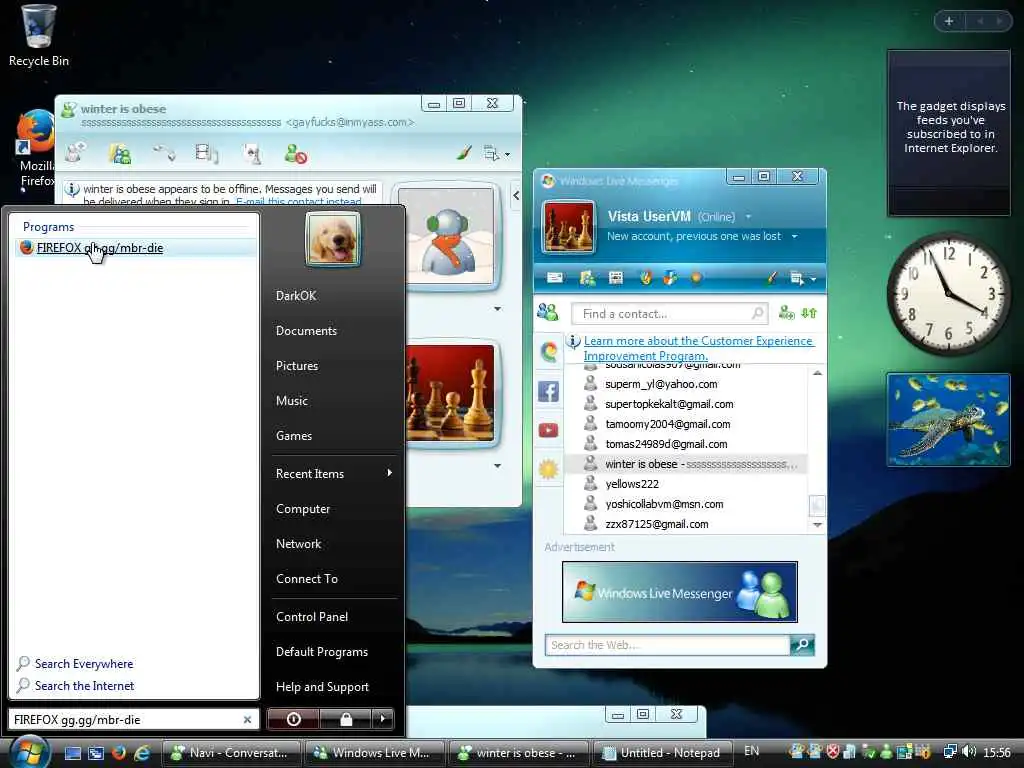The width and height of the screenshot is (1024, 768).
Task: Click Search the Web input field
Action: pyautogui.click(x=667, y=645)
